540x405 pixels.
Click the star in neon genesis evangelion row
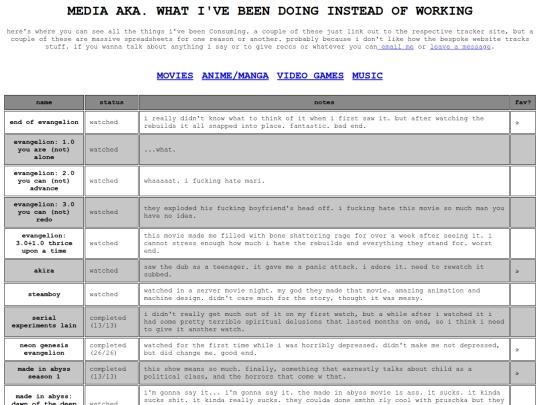[517, 350]
